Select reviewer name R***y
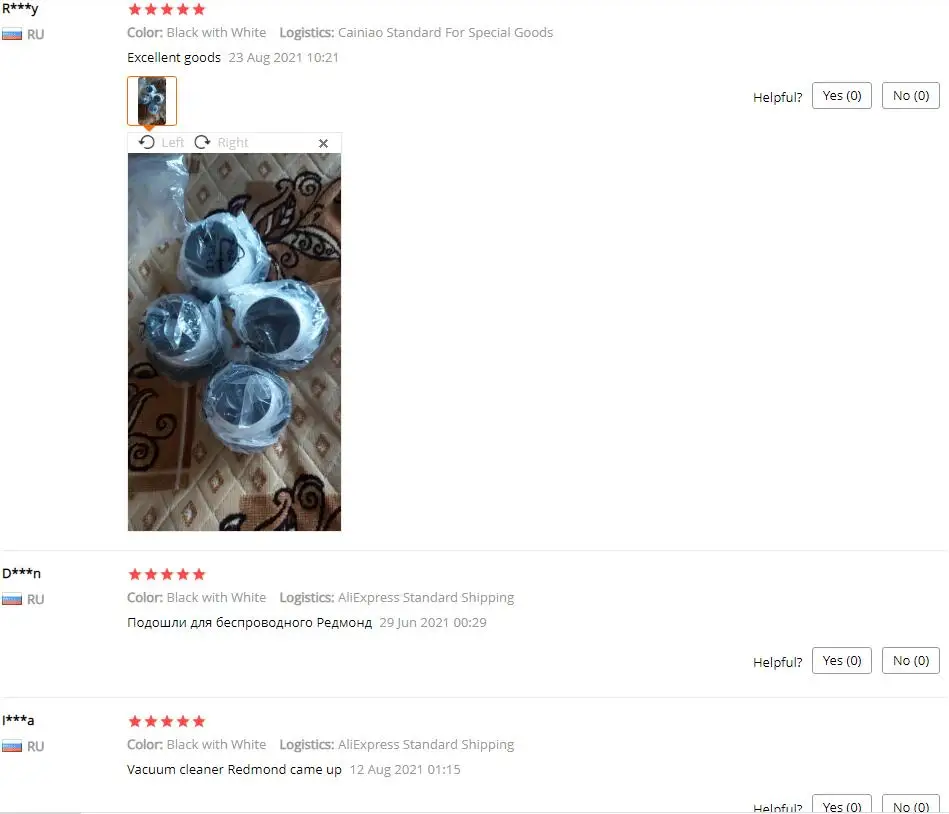 pos(20,9)
